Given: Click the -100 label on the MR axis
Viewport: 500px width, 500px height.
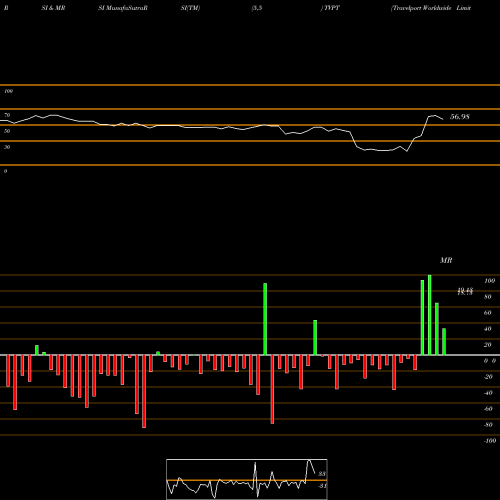Looking at the screenshot, I should [490, 441].
